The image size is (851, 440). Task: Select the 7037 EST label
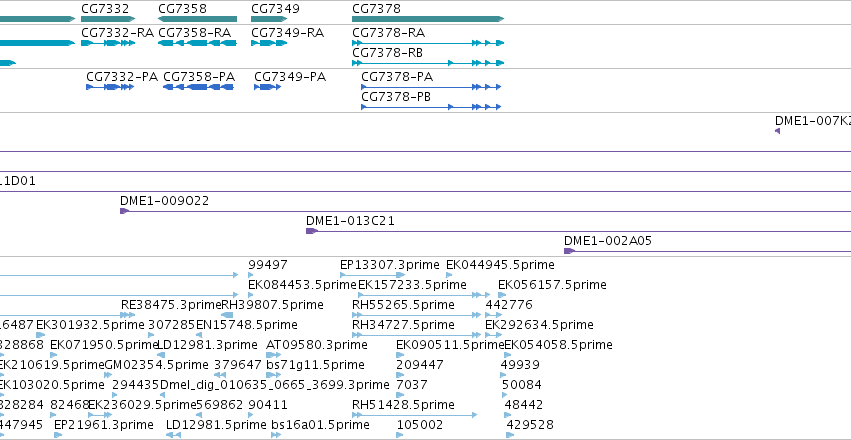coord(412,385)
